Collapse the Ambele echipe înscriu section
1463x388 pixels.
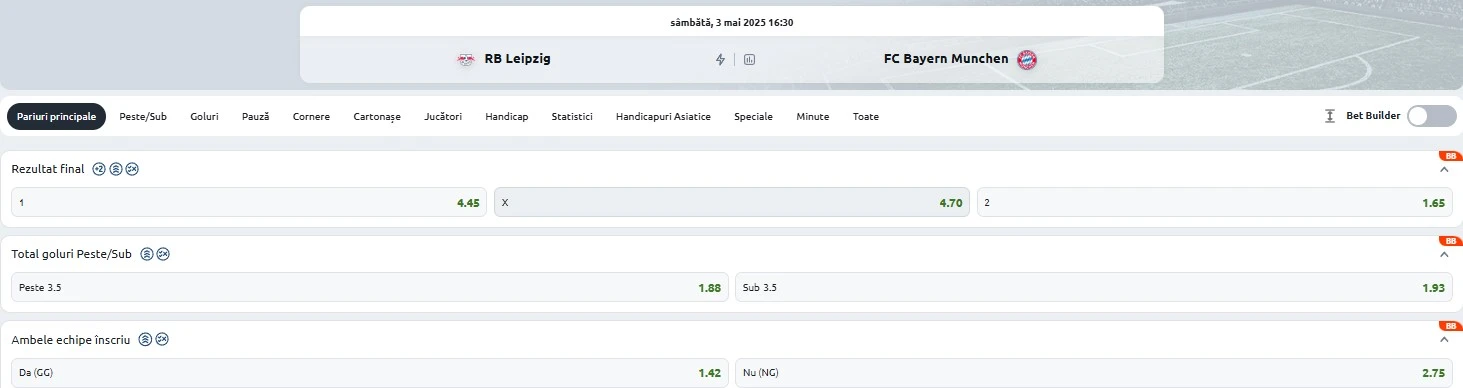tap(1443, 340)
